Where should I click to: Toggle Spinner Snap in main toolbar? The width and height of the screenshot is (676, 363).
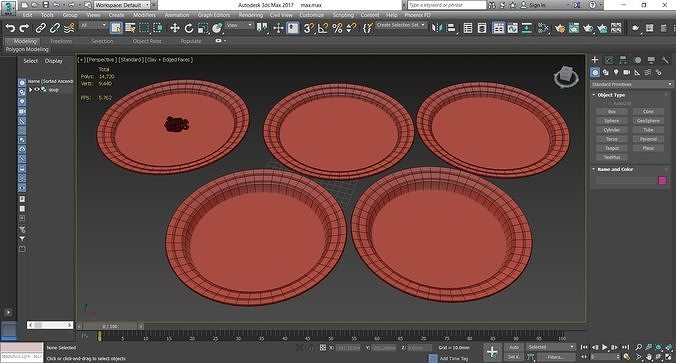click(352, 28)
